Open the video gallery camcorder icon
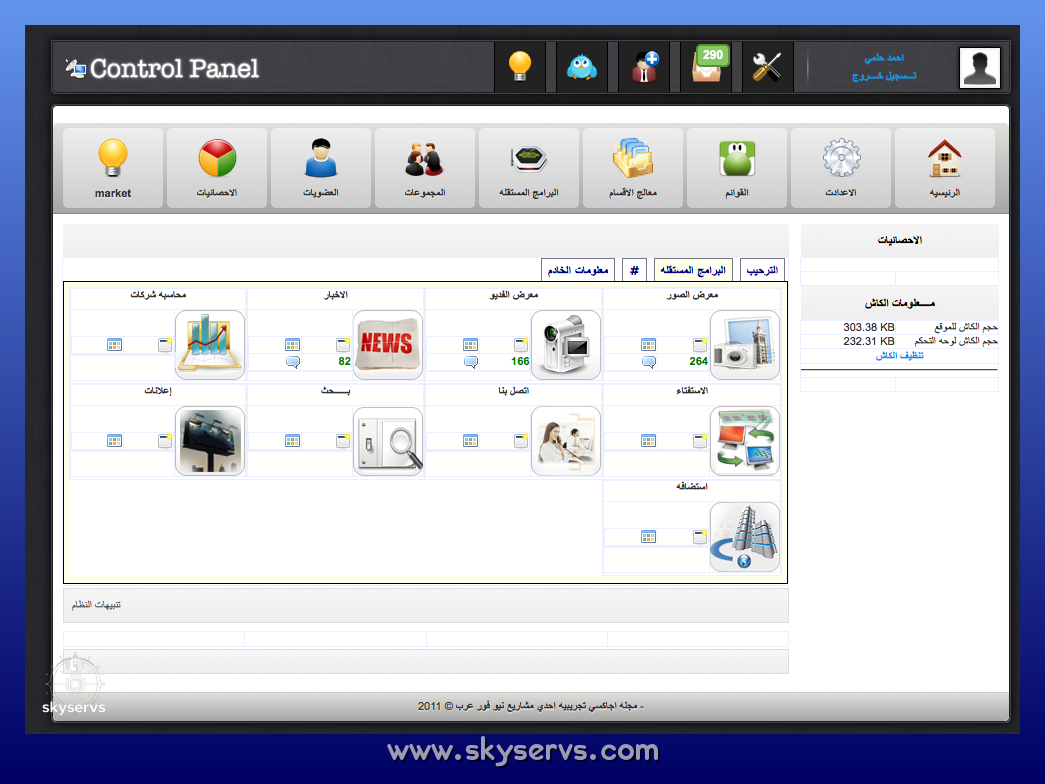 point(566,344)
